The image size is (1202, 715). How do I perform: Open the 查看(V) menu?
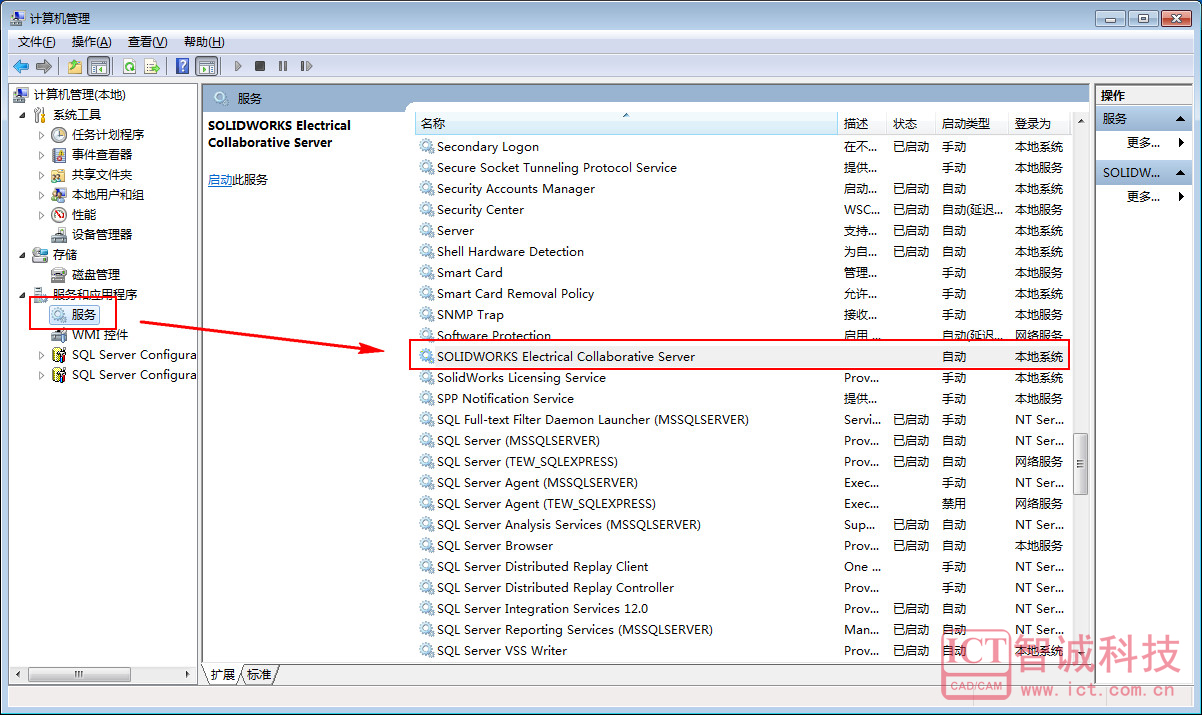coord(147,41)
